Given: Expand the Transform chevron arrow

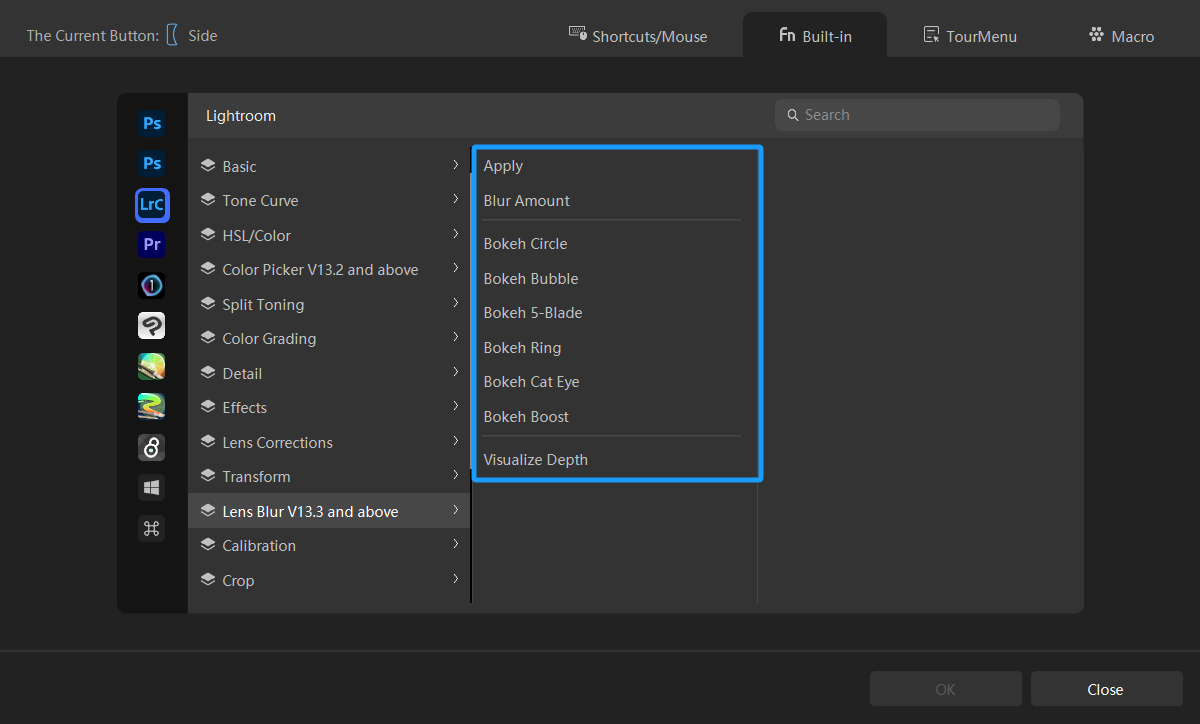Looking at the screenshot, I should (x=455, y=475).
